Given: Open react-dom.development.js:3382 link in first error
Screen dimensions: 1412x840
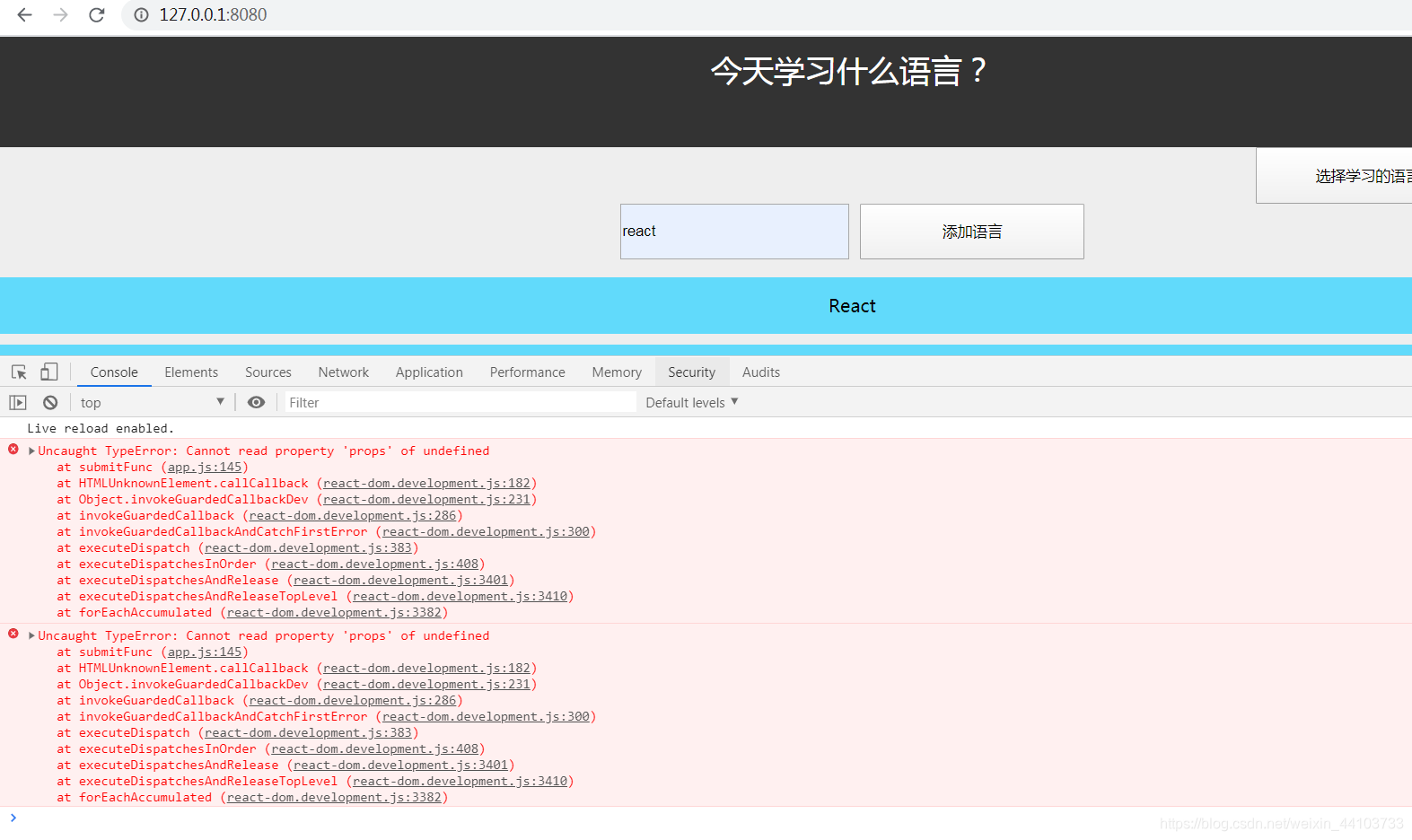Looking at the screenshot, I should point(335,612).
